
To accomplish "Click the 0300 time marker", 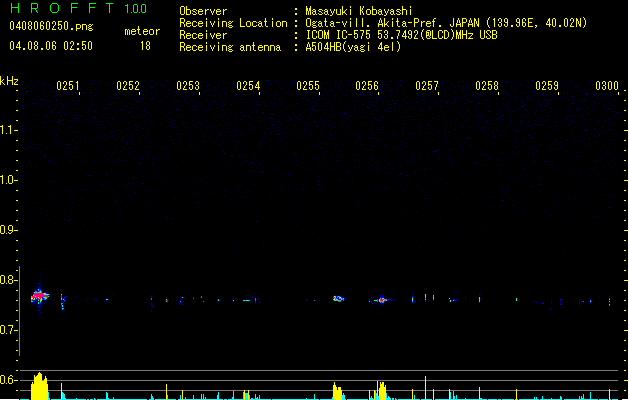I will pyautogui.click(x=607, y=86).
